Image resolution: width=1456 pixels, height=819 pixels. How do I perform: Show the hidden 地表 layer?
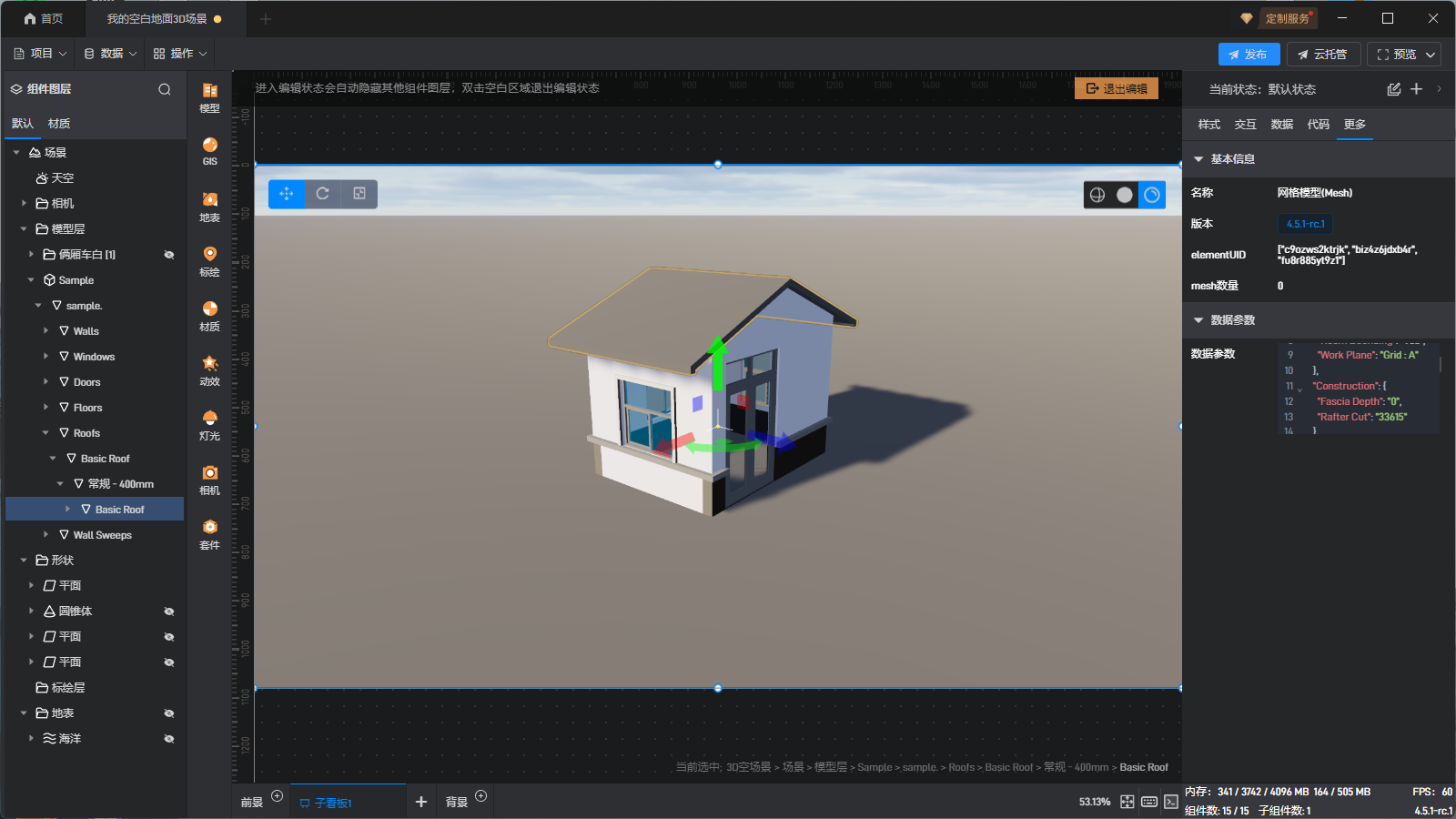pos(169,713)
